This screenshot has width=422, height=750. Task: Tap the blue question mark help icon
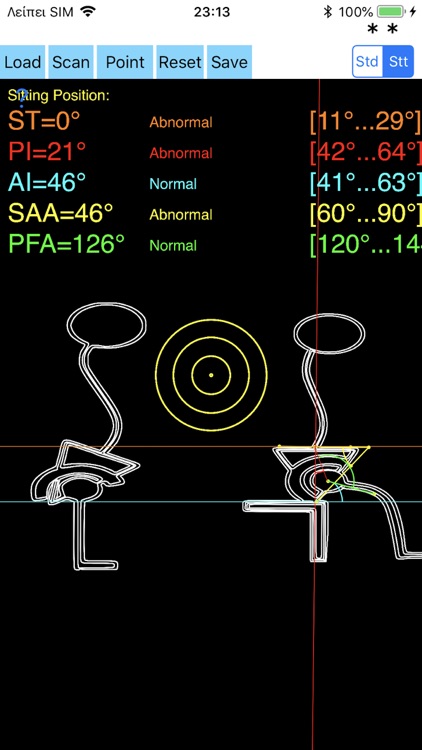tap(22, 97)
